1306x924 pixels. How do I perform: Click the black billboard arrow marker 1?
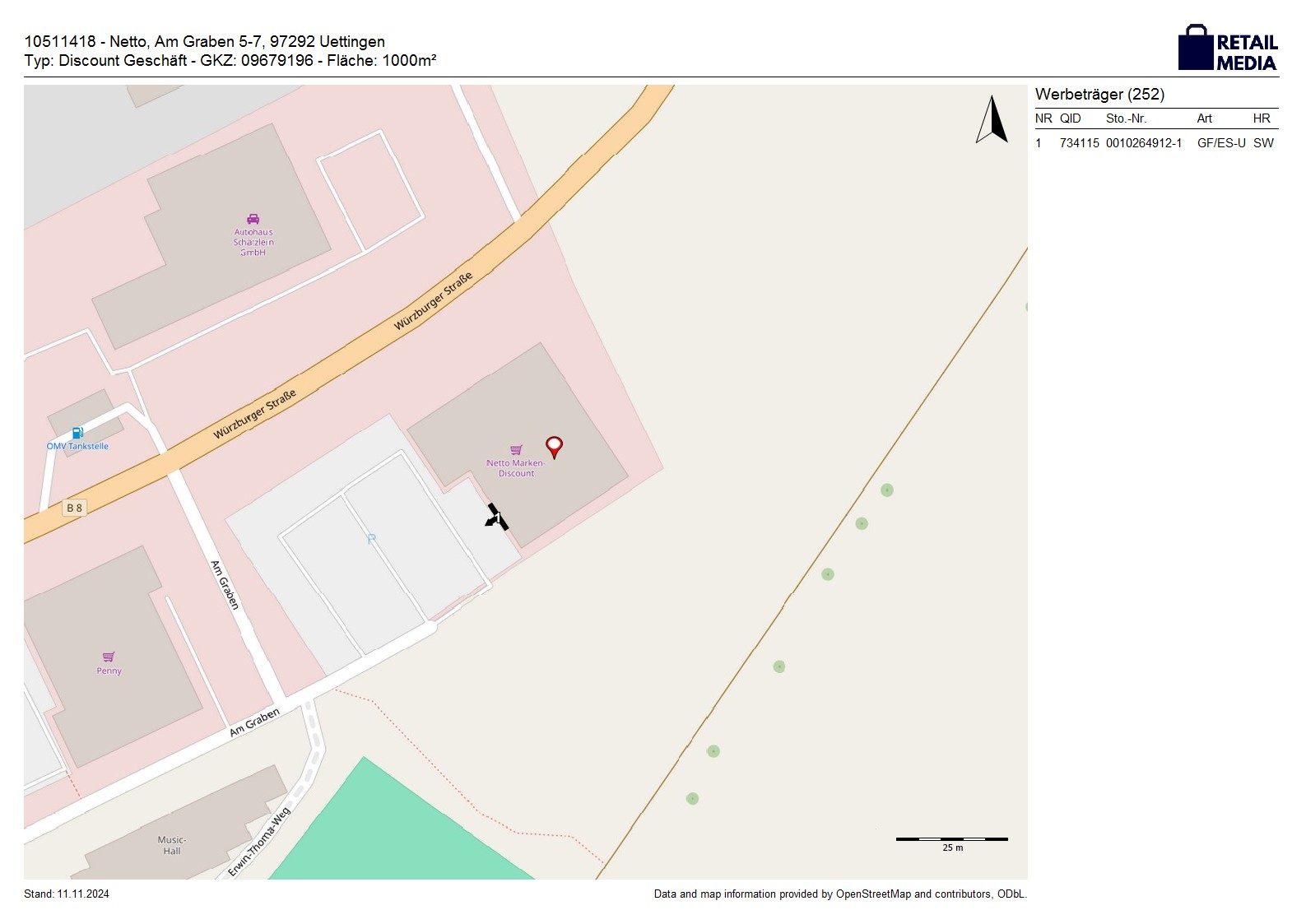point(496,518)
